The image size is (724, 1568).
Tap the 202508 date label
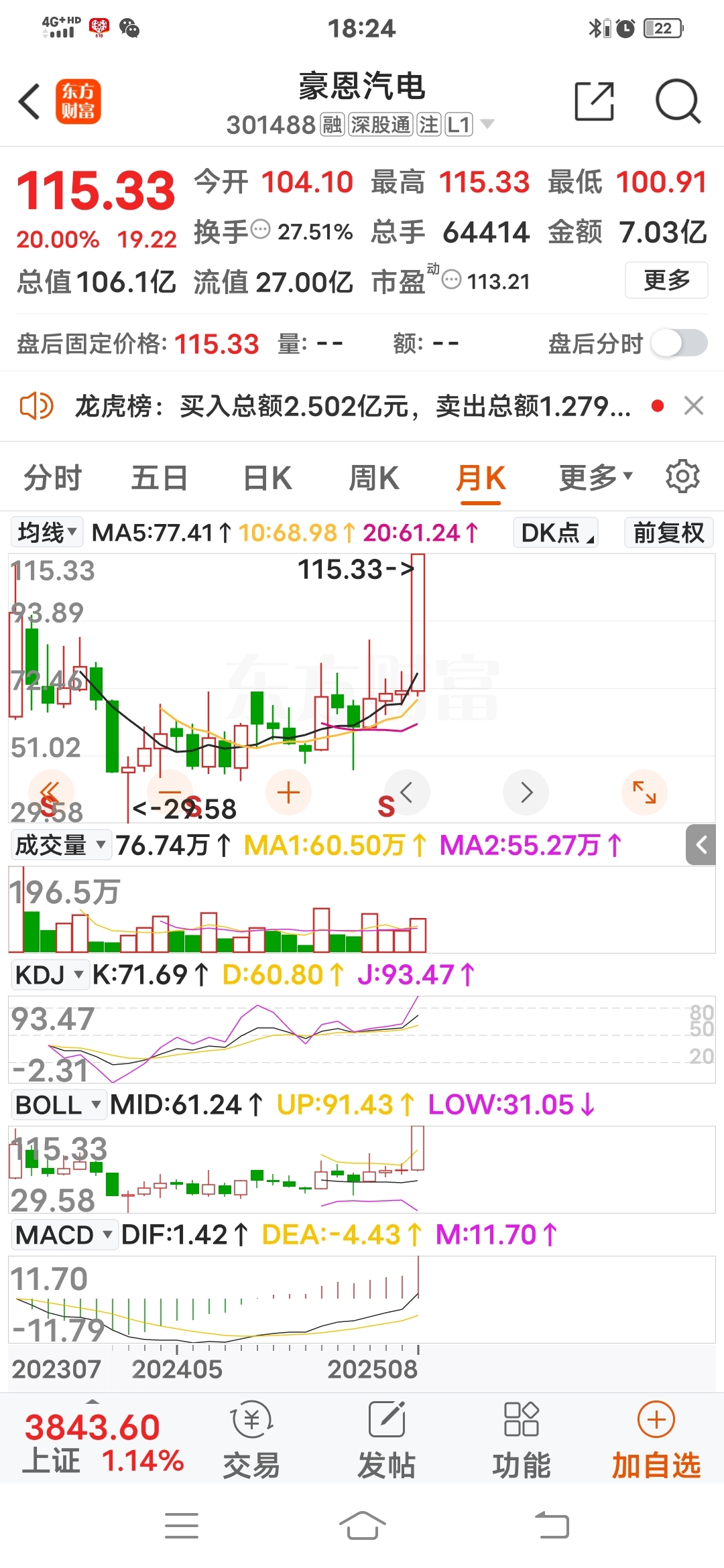(x=372, y=1368)
